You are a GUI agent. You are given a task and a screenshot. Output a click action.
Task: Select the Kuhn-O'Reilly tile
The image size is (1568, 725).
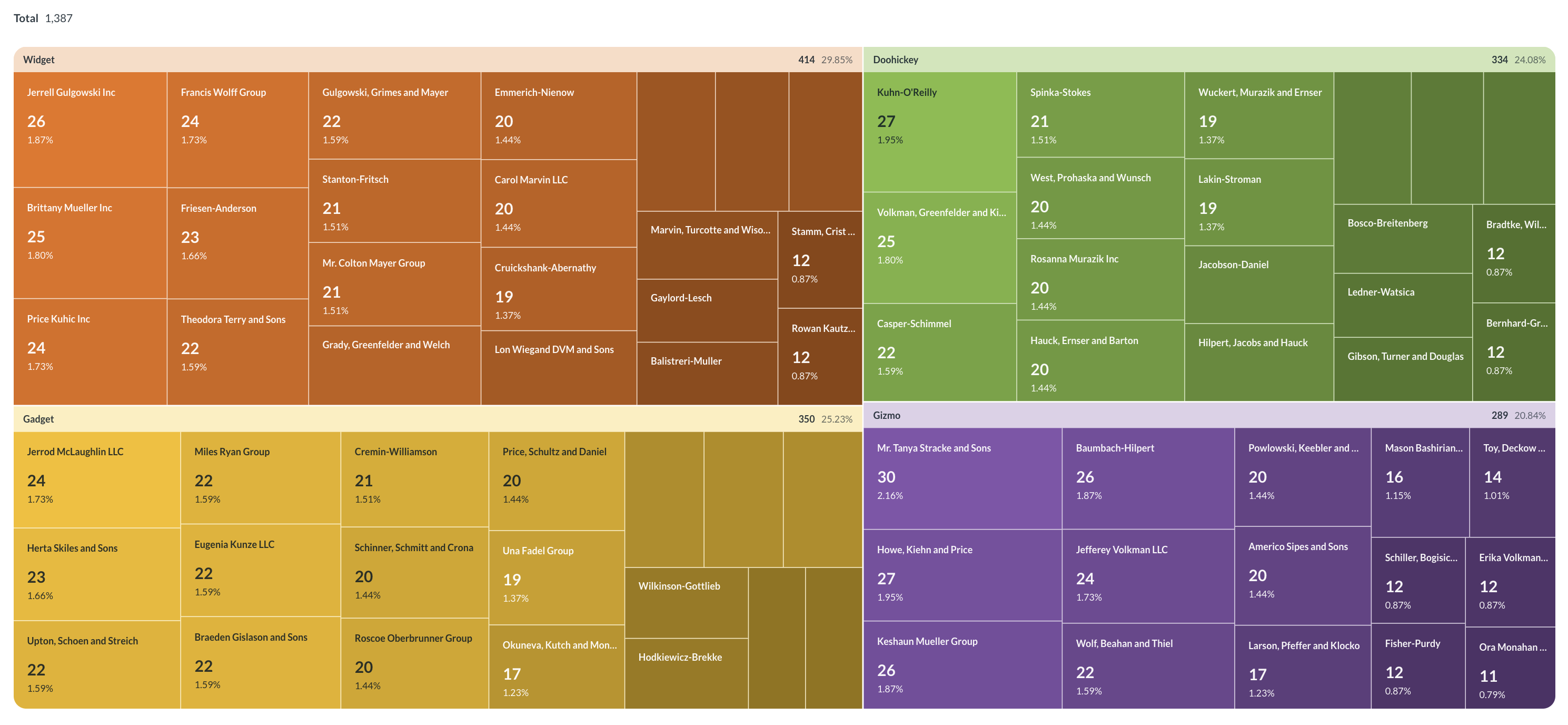(x=940, y=132)
